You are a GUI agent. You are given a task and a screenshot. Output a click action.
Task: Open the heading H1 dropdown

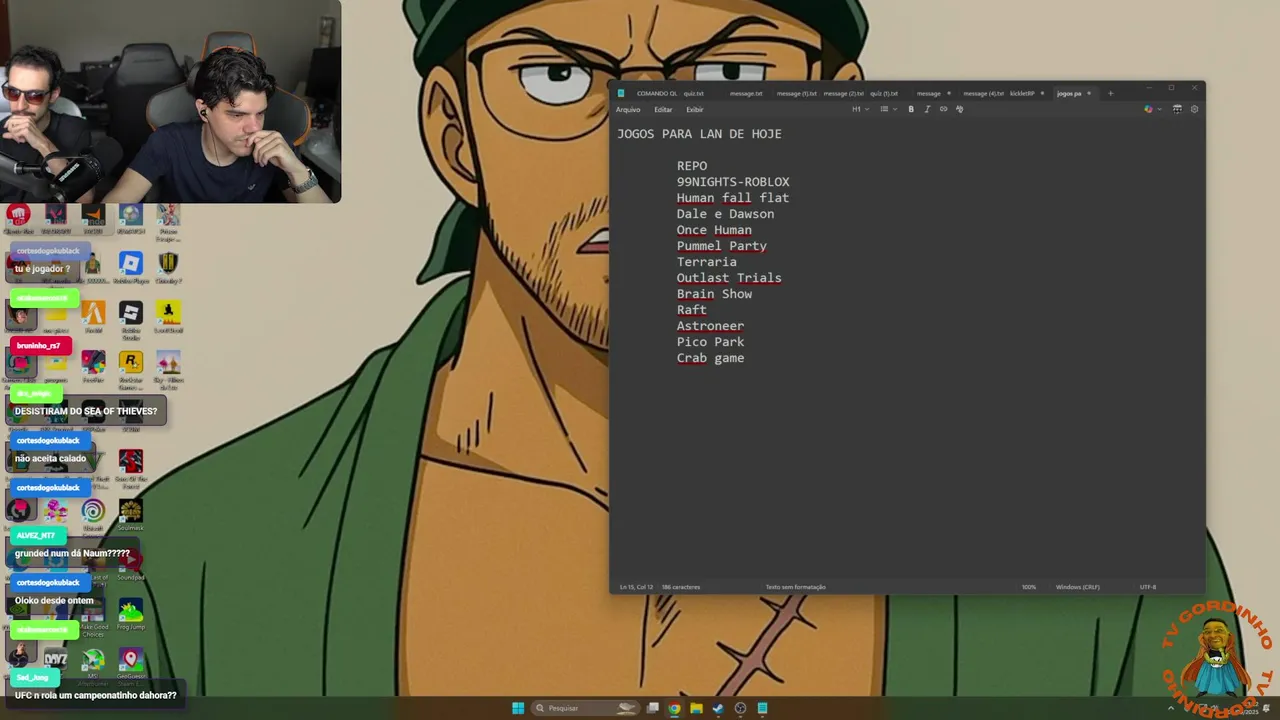pos(860,109)
